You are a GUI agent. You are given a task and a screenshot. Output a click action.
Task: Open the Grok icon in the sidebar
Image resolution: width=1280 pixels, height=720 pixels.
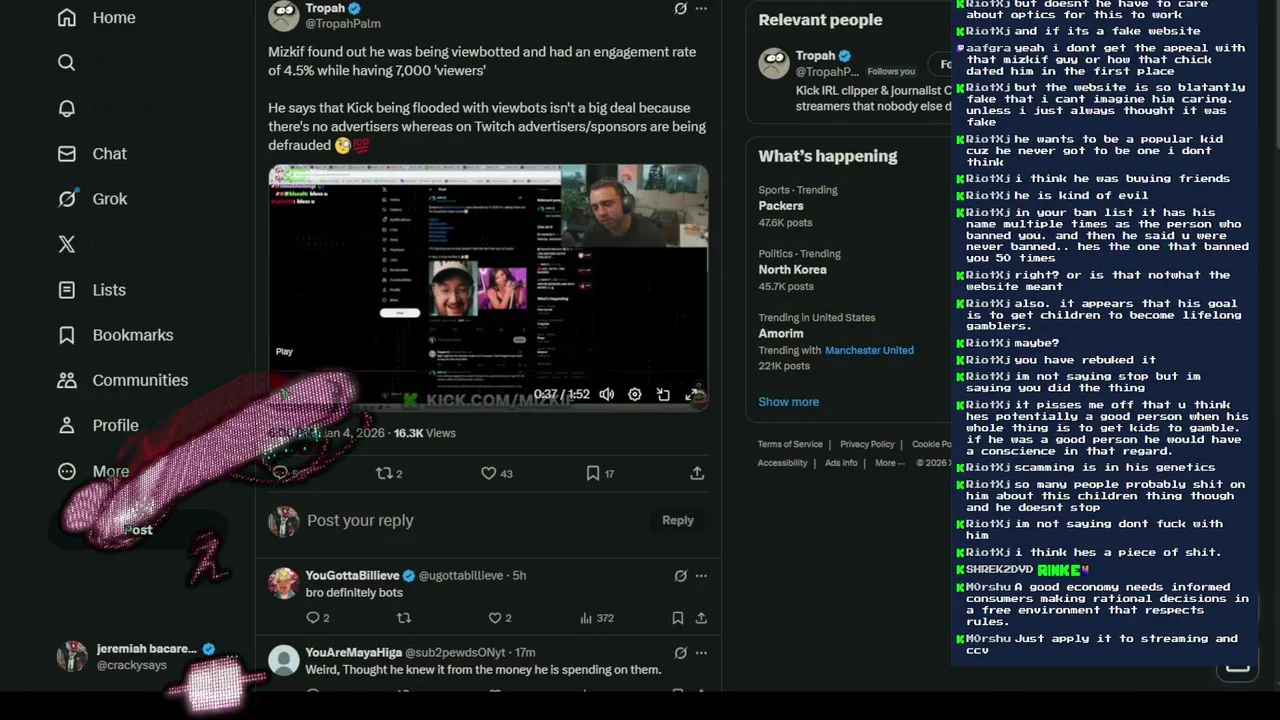[67, 198]
